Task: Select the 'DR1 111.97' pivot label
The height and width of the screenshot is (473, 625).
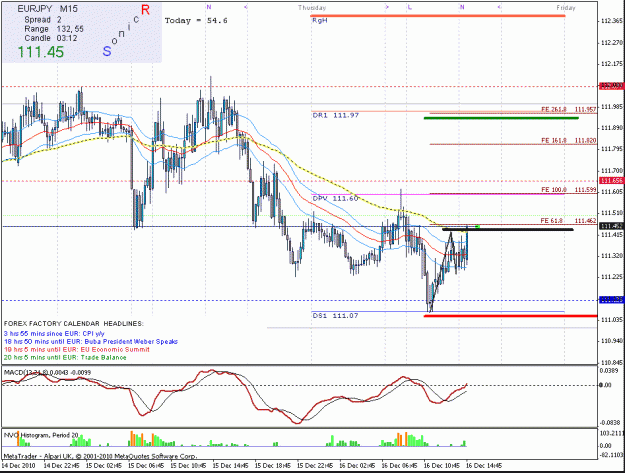Action: pos(336,115)
